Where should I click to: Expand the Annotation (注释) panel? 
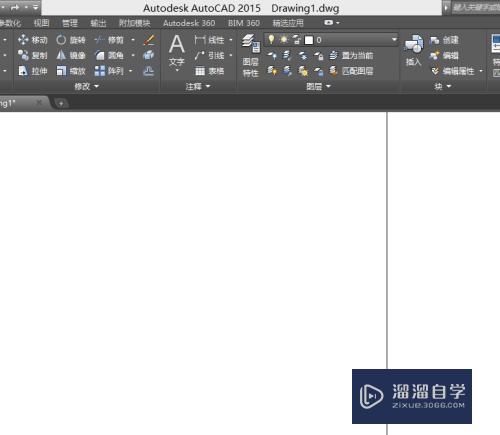[198, 87]
